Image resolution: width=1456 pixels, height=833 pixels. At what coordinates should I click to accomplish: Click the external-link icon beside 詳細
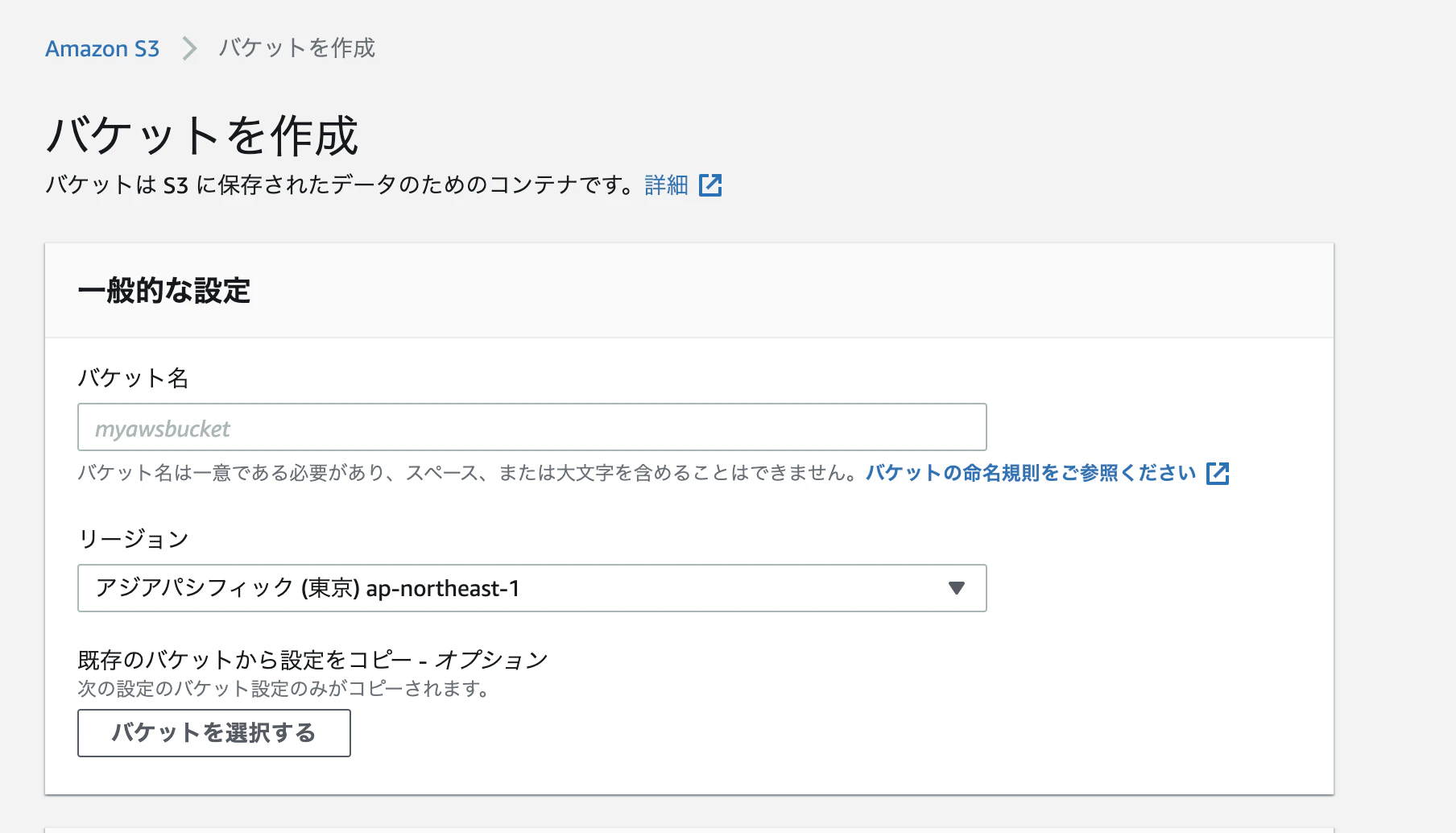click(710, 185)
